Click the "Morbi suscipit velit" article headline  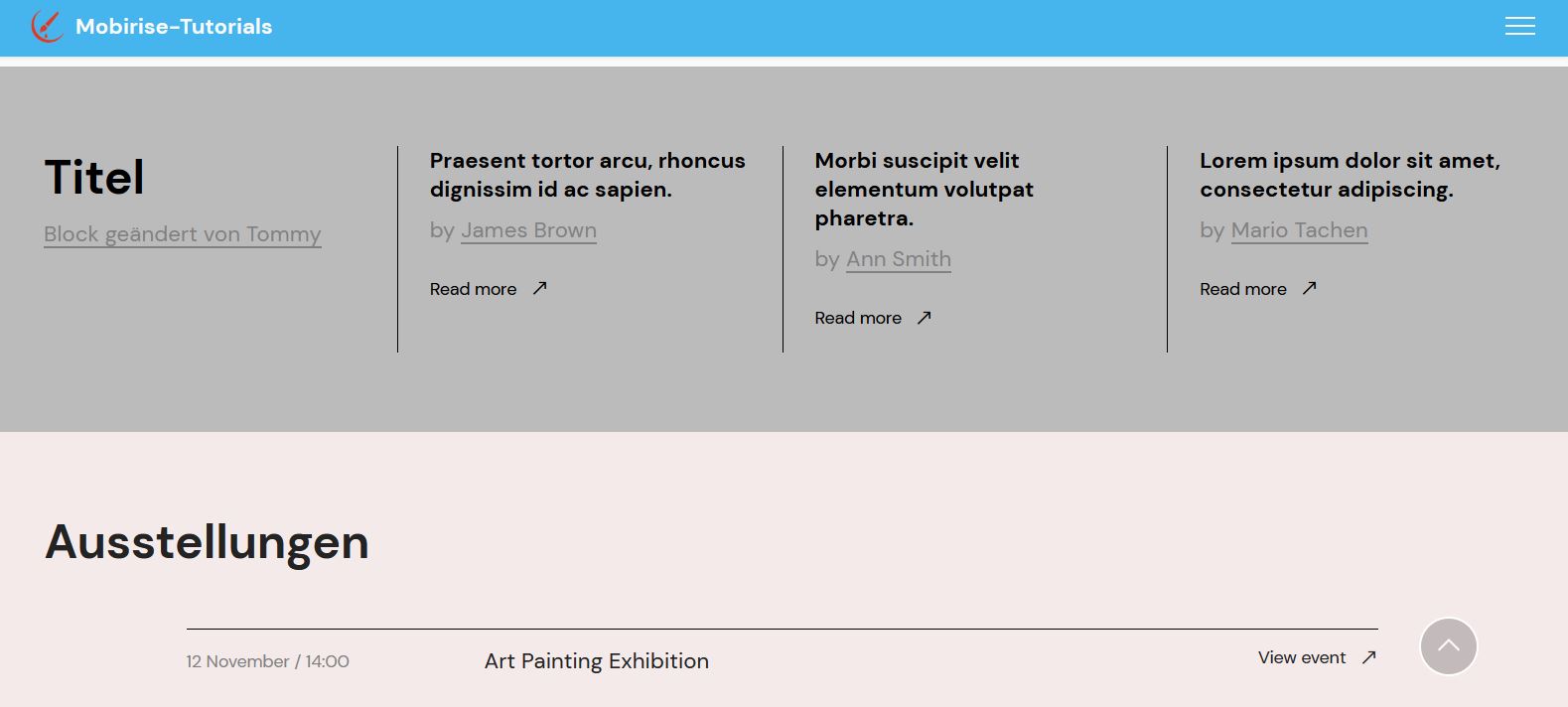pos(924,189)
